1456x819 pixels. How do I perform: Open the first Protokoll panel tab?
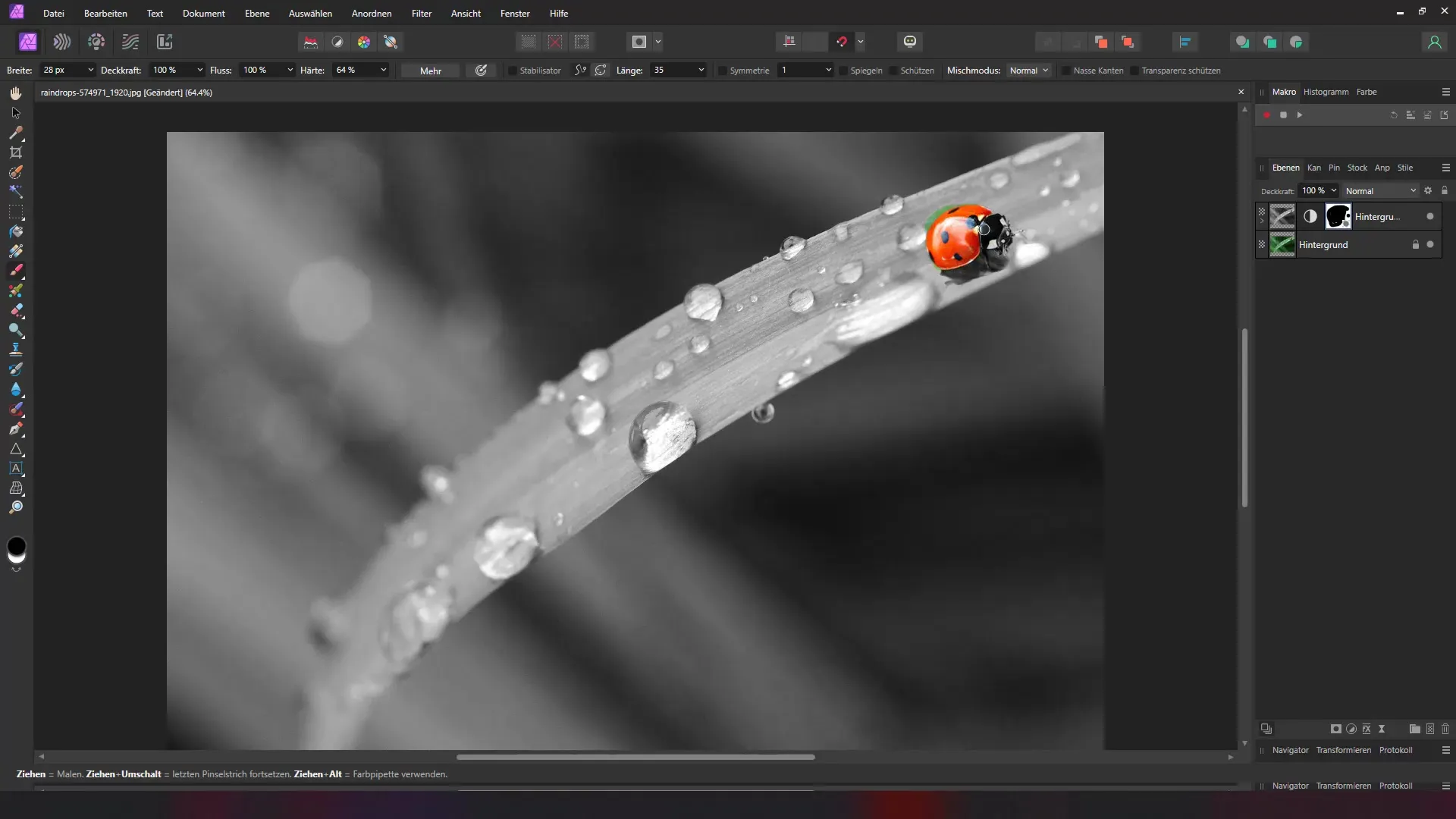1395,750
